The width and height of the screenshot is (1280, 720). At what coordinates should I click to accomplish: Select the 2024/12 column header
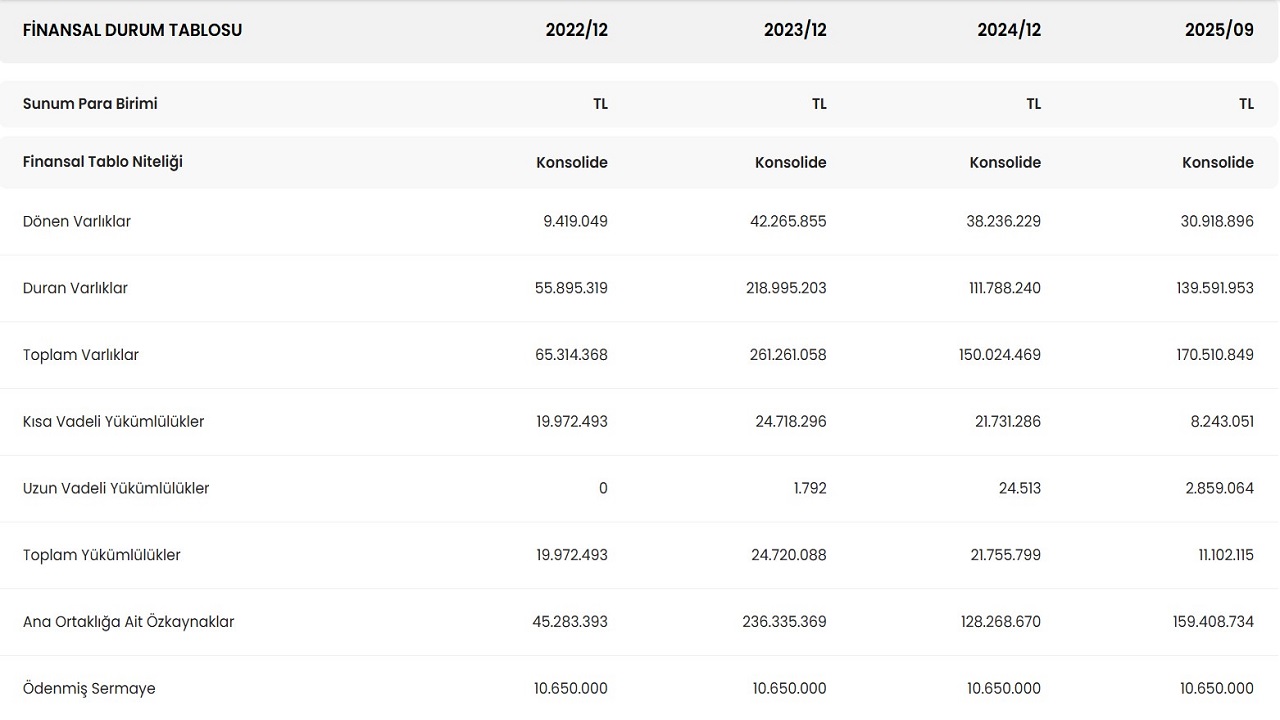pos(1009,30)
